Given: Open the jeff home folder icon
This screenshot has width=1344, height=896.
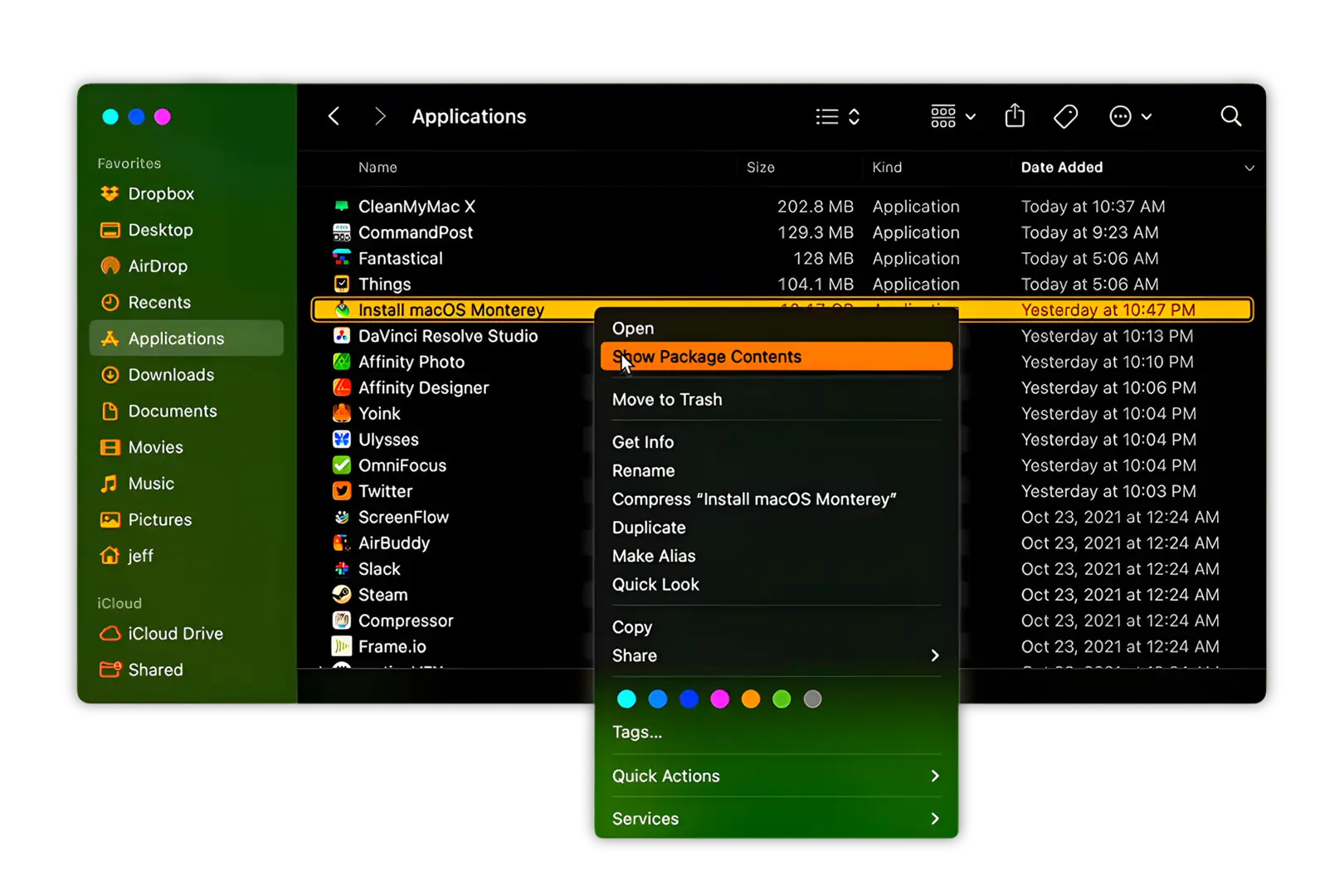Looking at the screenshot, I should point(110,556).
